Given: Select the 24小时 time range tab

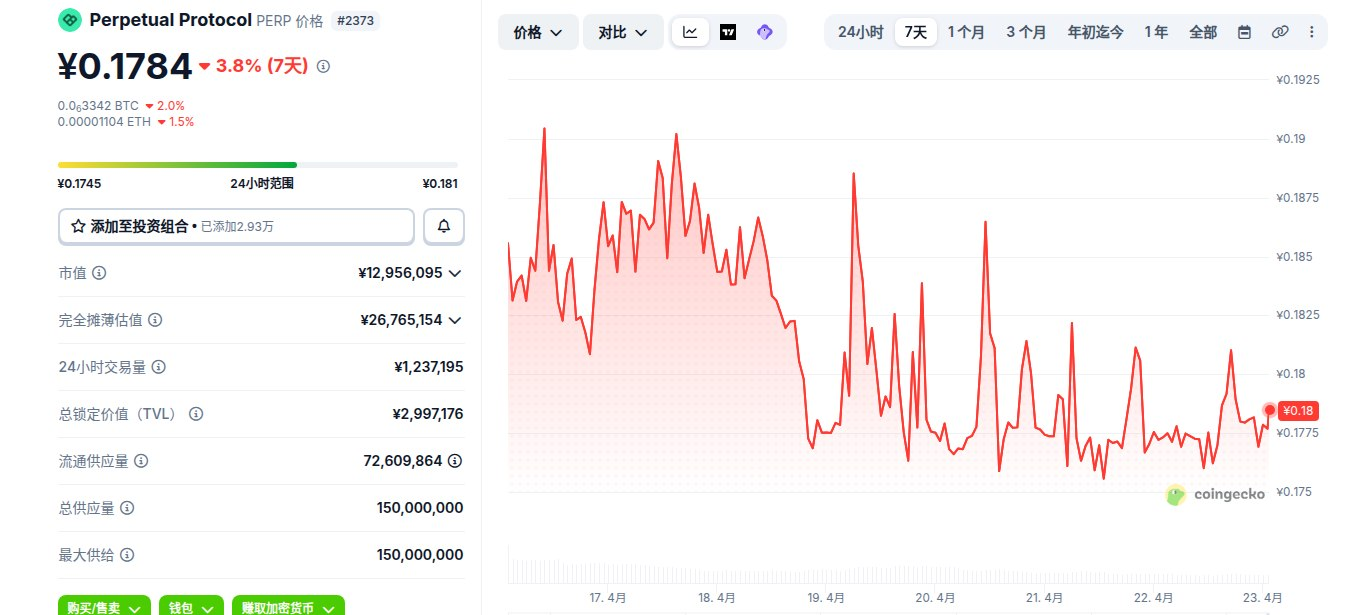Looking at the screenshot, I should [x=860, y=32].
